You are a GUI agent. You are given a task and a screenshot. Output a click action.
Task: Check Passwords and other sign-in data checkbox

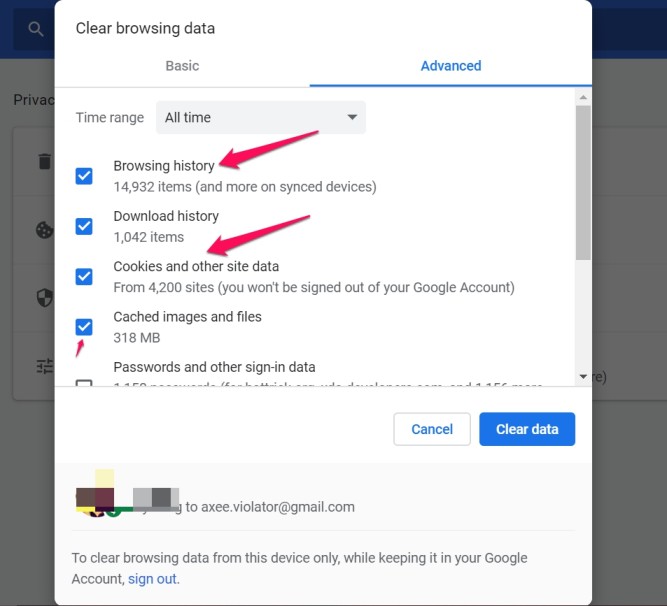84,382
